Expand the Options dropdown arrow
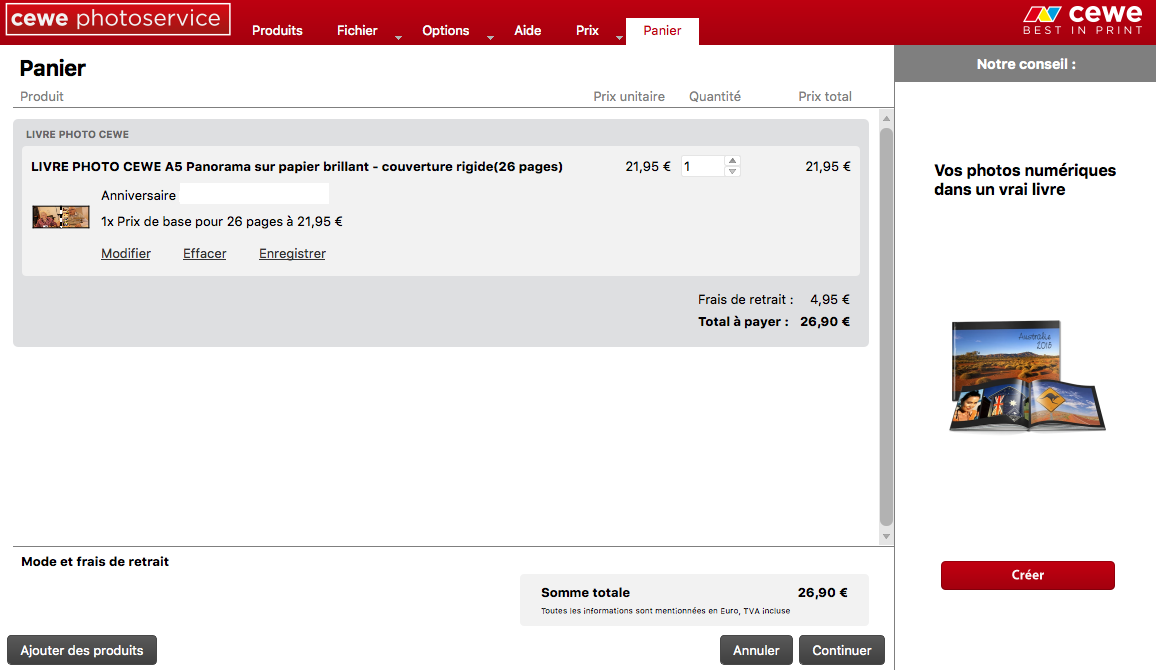This screenshot has width=1156, height=670. (490, 38)
